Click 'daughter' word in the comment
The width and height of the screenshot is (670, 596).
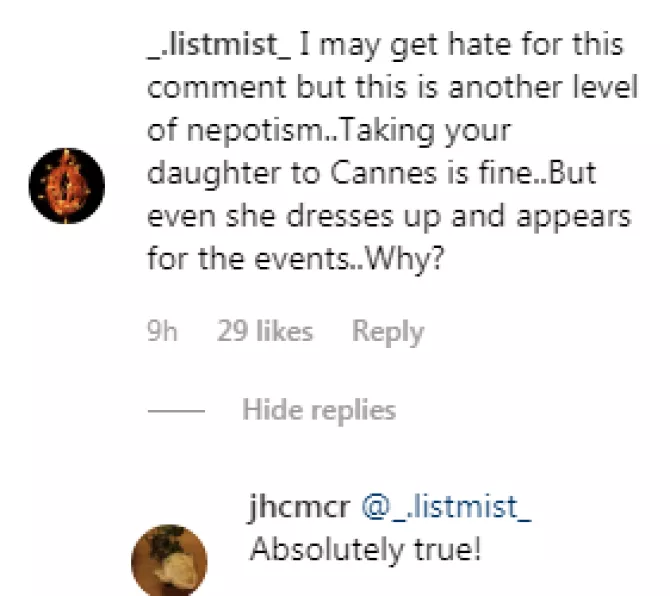(x=214, y=174)
